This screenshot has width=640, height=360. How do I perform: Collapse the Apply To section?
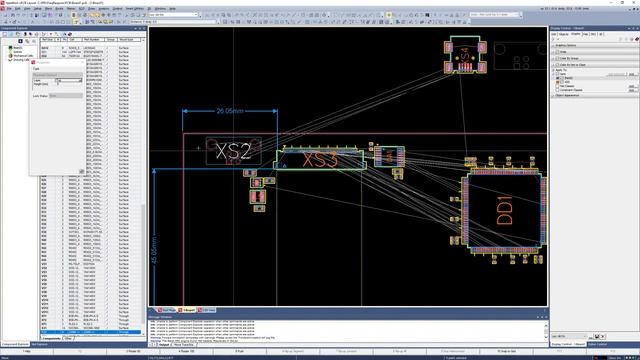click(553, 70)
